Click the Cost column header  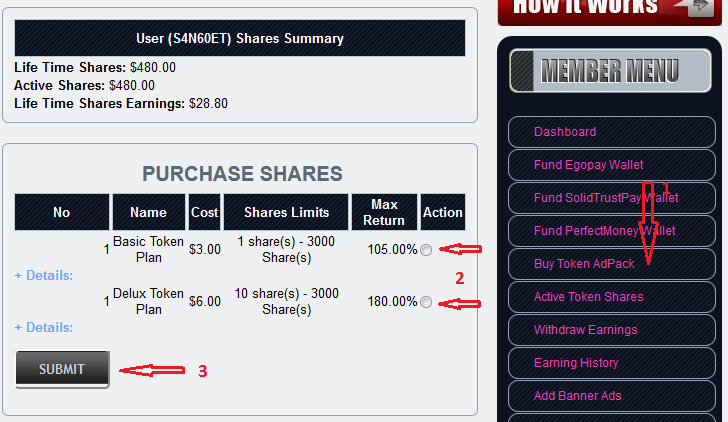[204, 212]
